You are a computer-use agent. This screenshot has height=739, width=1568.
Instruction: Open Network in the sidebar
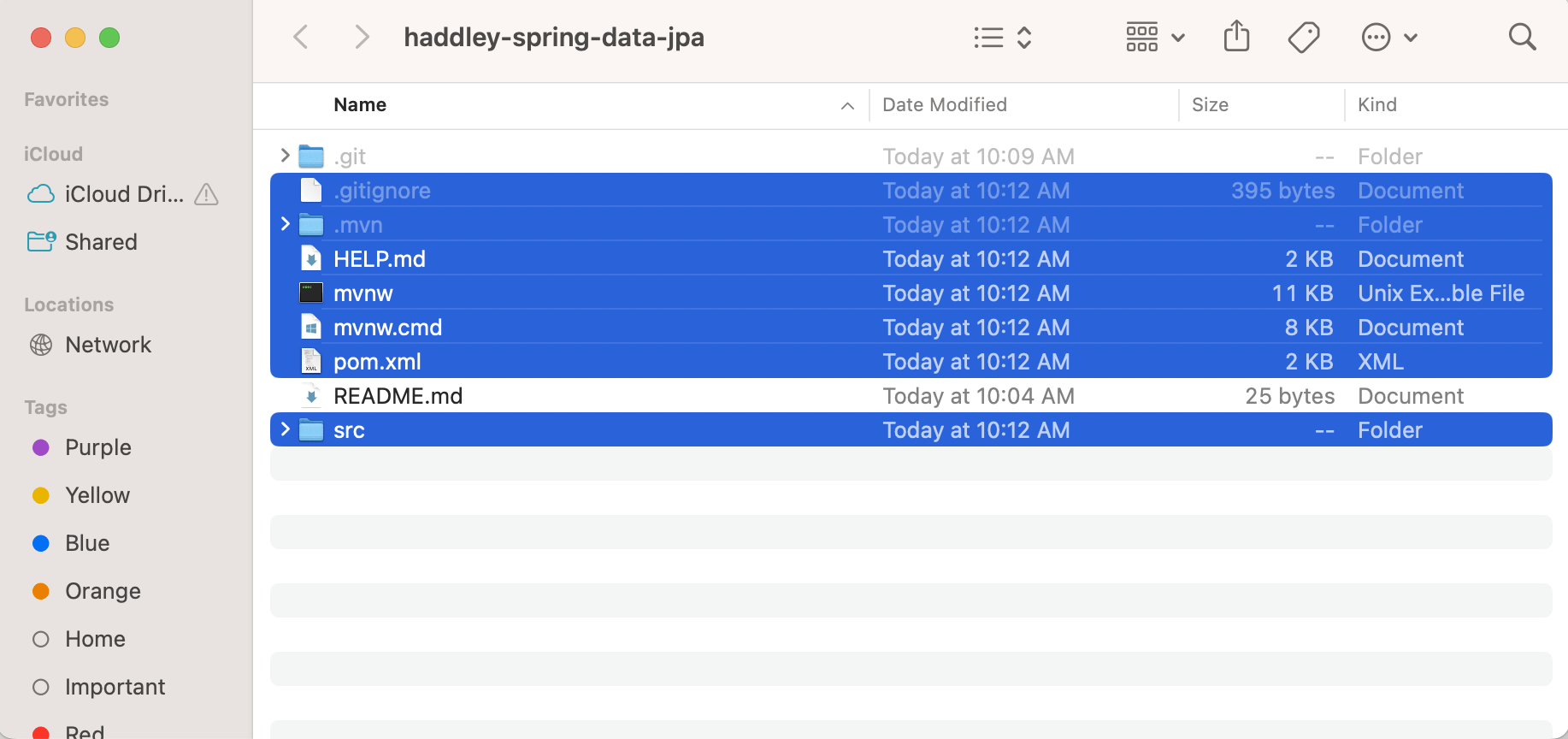(x=108, y=345)
